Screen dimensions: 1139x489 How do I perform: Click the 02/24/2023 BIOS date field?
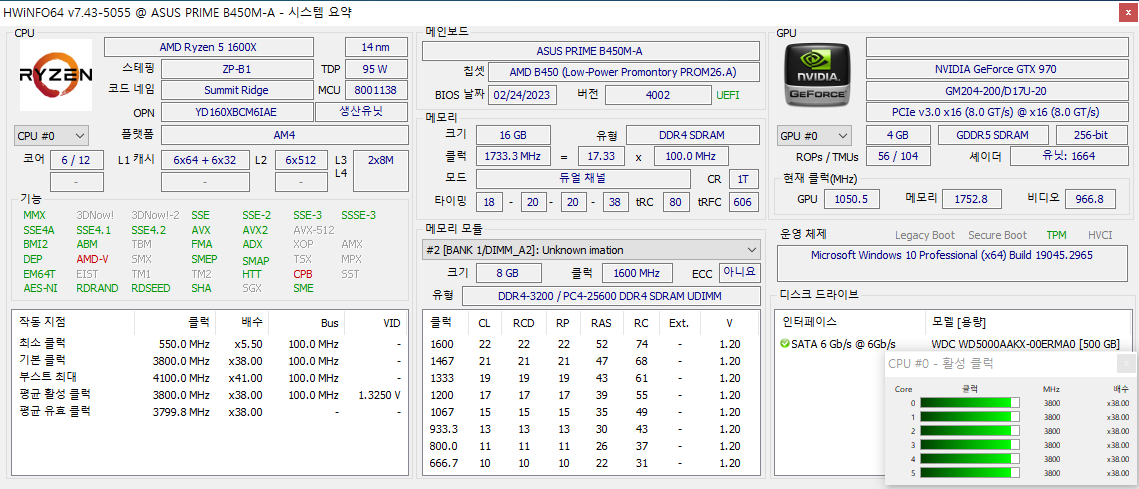click(523, 95)
